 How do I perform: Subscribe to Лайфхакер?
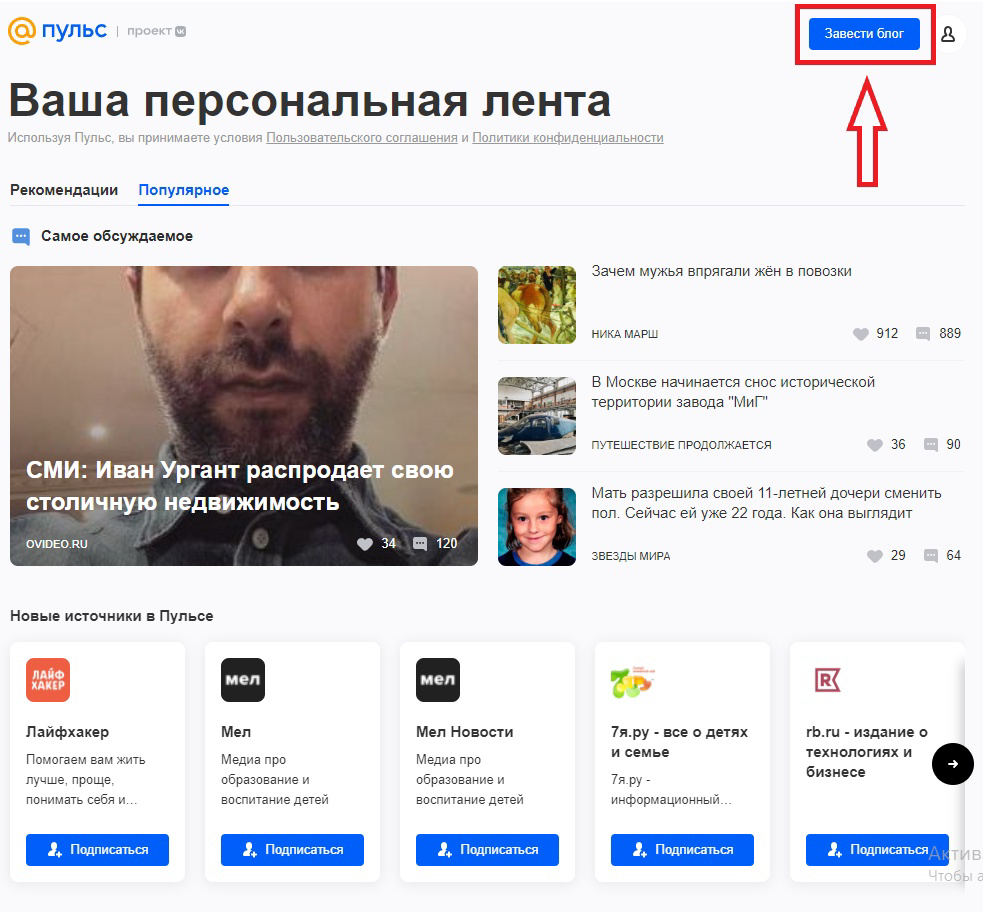(97, 850)
